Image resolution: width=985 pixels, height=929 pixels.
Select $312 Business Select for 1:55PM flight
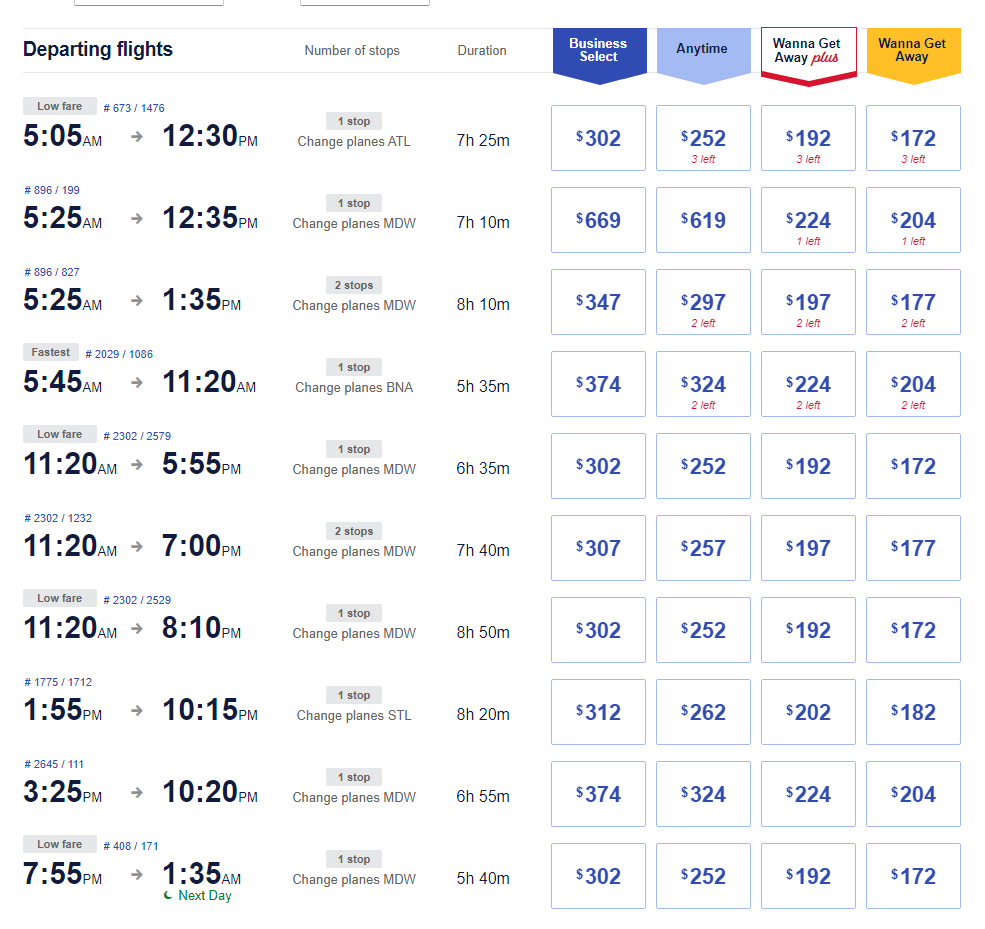point(598,712)
